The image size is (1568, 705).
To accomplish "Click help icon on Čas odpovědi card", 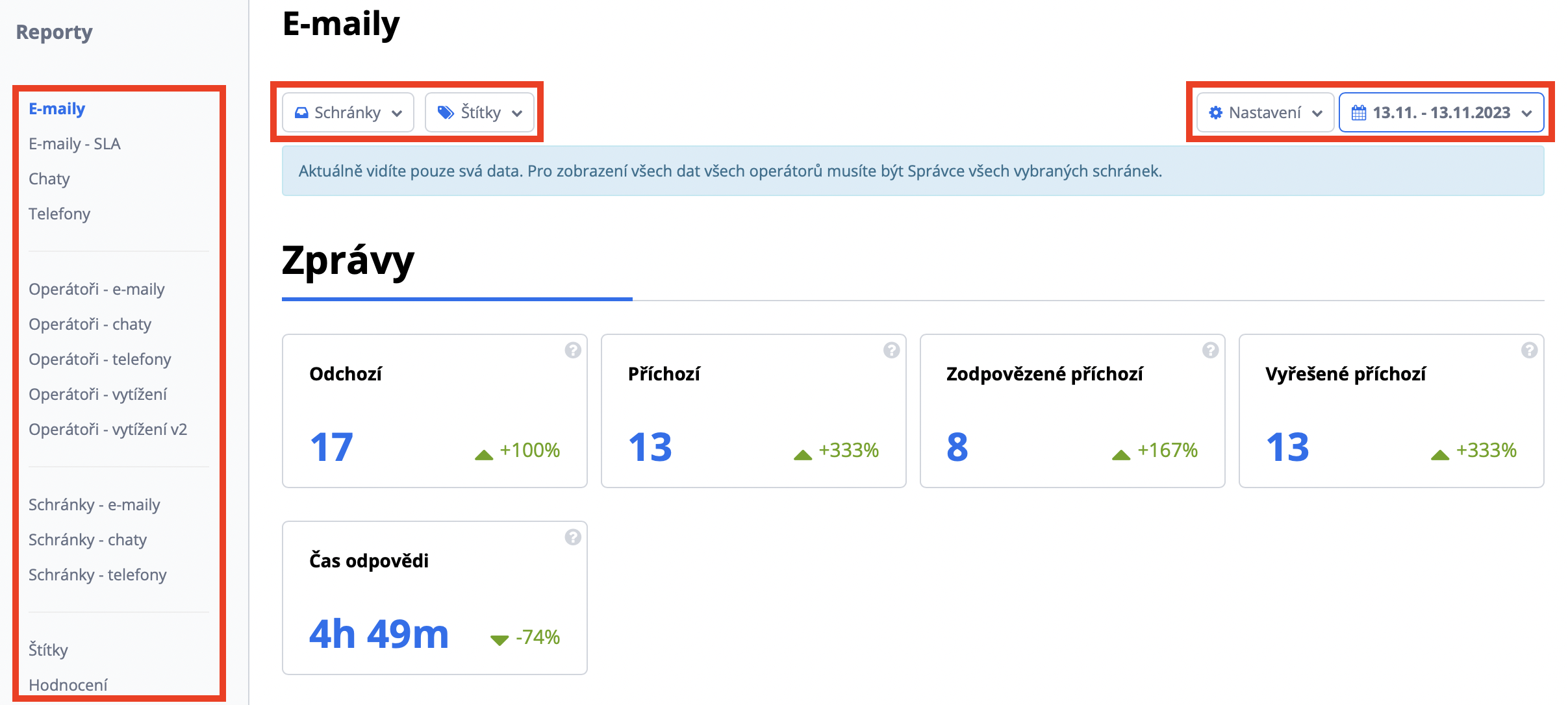I will 572,538.
